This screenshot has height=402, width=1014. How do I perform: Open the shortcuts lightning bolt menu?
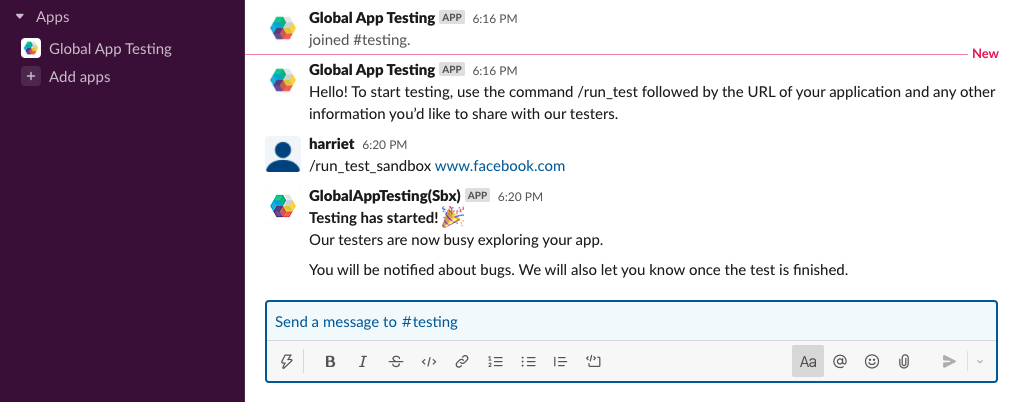pyautogui.click(x=287, y=362)
